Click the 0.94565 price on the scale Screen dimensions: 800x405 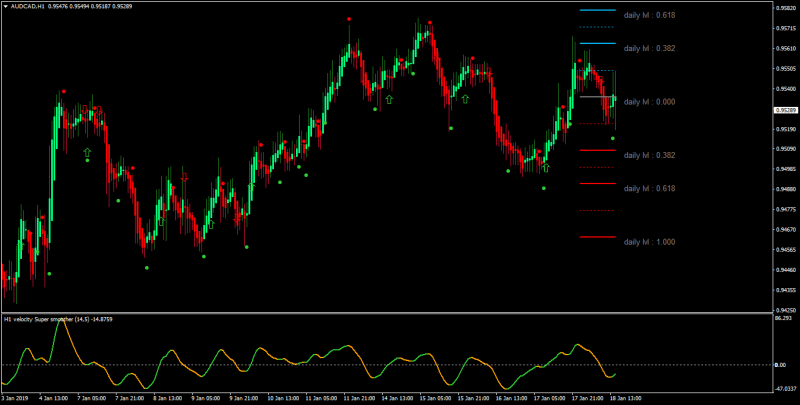(x=784, y=250)
